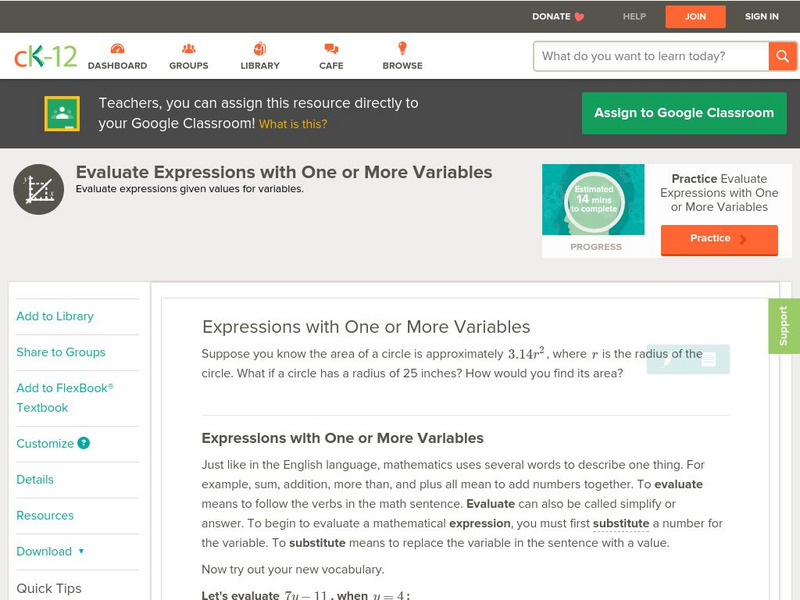Click the Groups icon in the navbar
The height and width of the screenshot is (600, 800).
188,46
